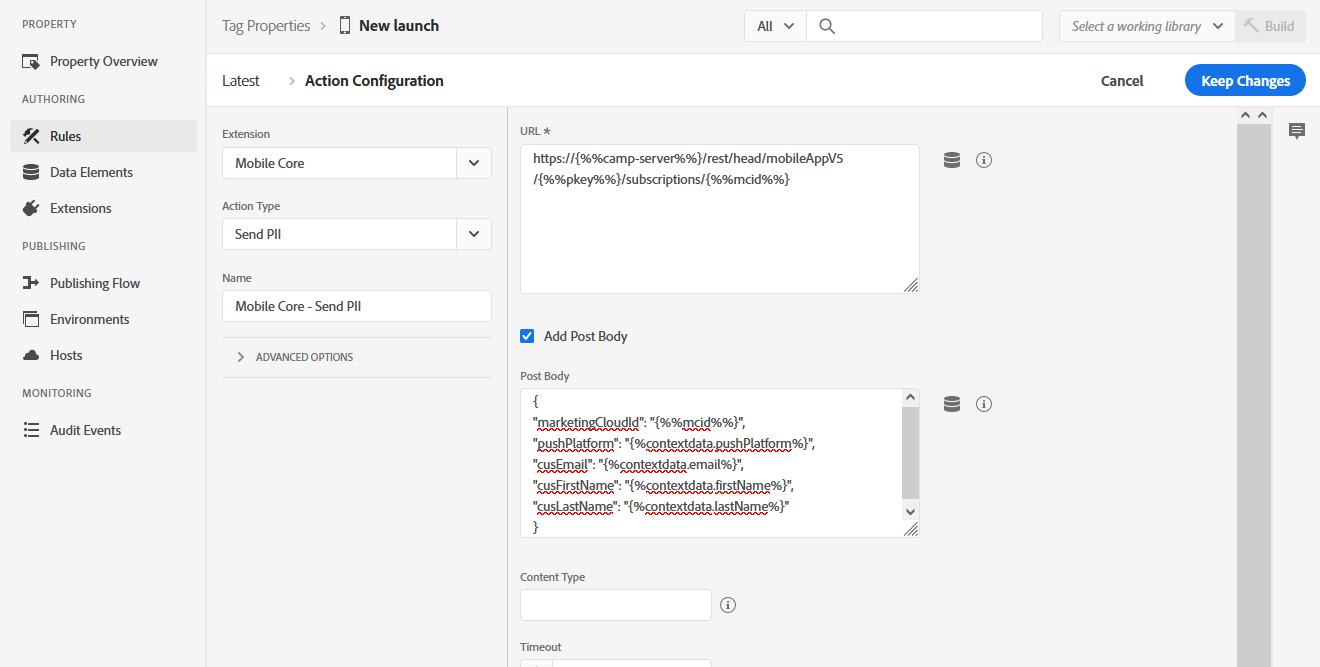
Task: Open the working library selector
Action: (1147, 26)
